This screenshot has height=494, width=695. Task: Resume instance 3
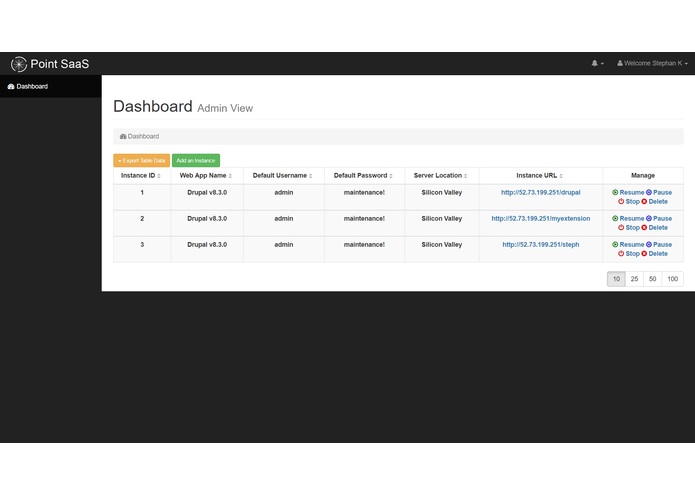(628, 245)
